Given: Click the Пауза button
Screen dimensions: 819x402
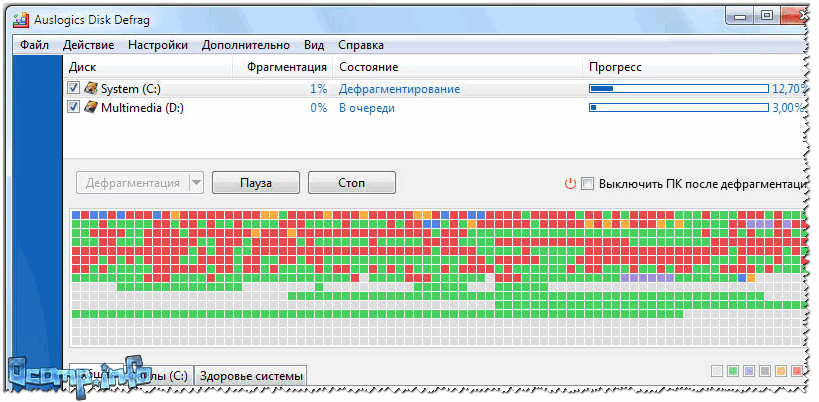Looking at the screenshot, I should [256, 183].
